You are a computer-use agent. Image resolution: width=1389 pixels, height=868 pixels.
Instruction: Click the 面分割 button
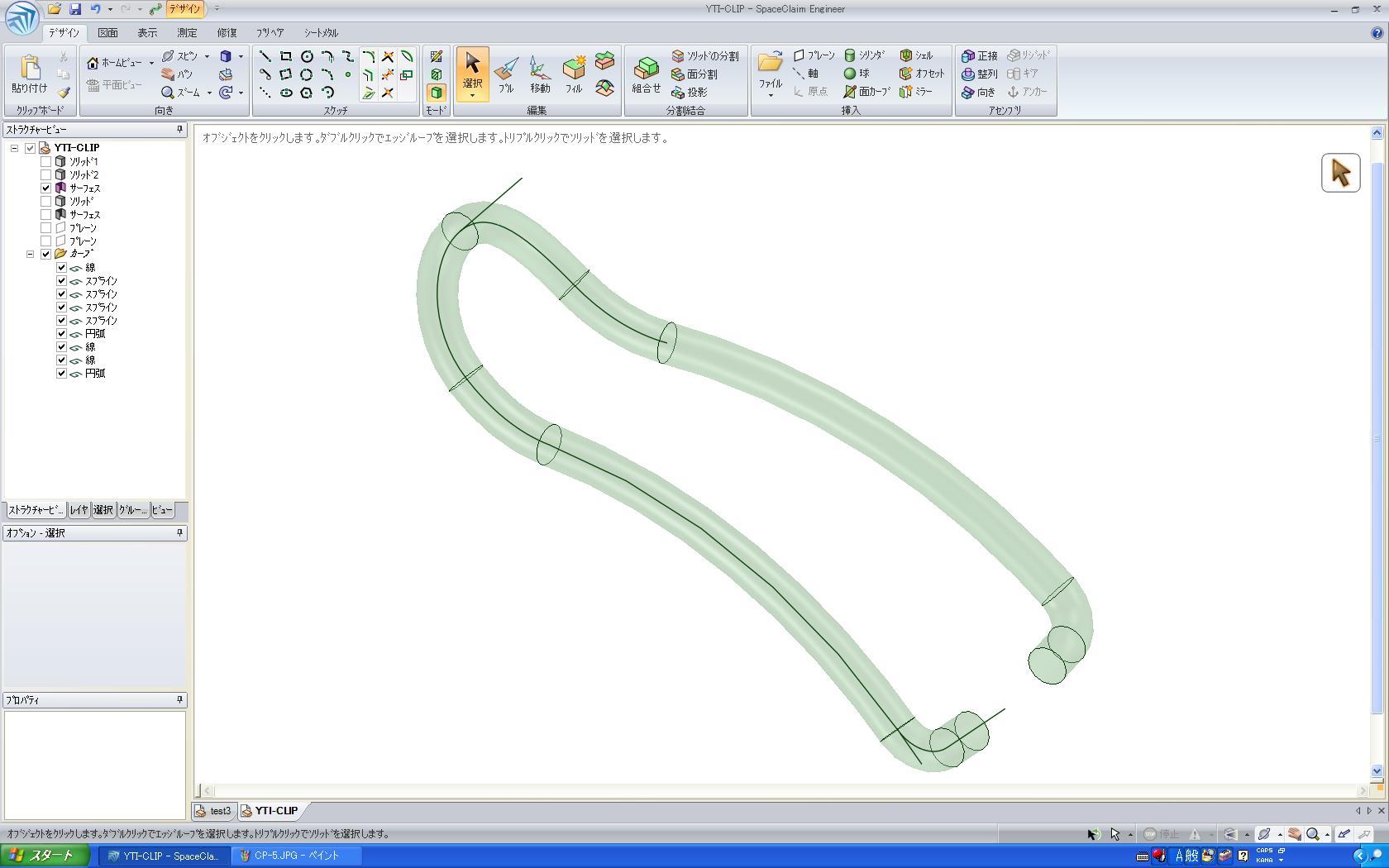694,74
